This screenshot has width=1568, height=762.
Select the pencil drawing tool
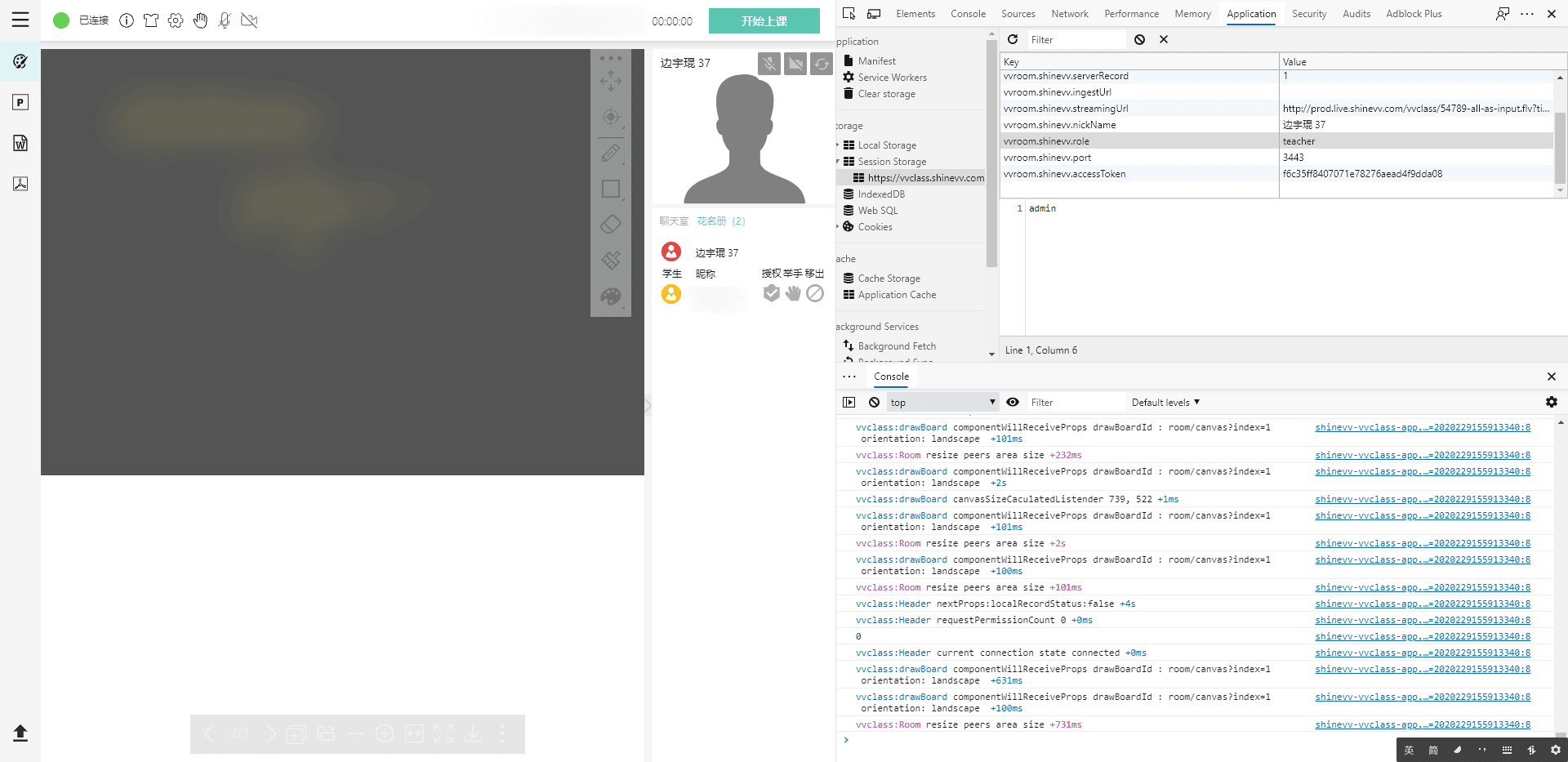click(x=610, y=153)
